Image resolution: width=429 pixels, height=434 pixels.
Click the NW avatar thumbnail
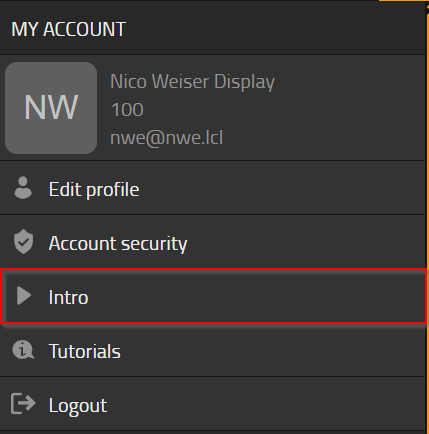(51, 108)
